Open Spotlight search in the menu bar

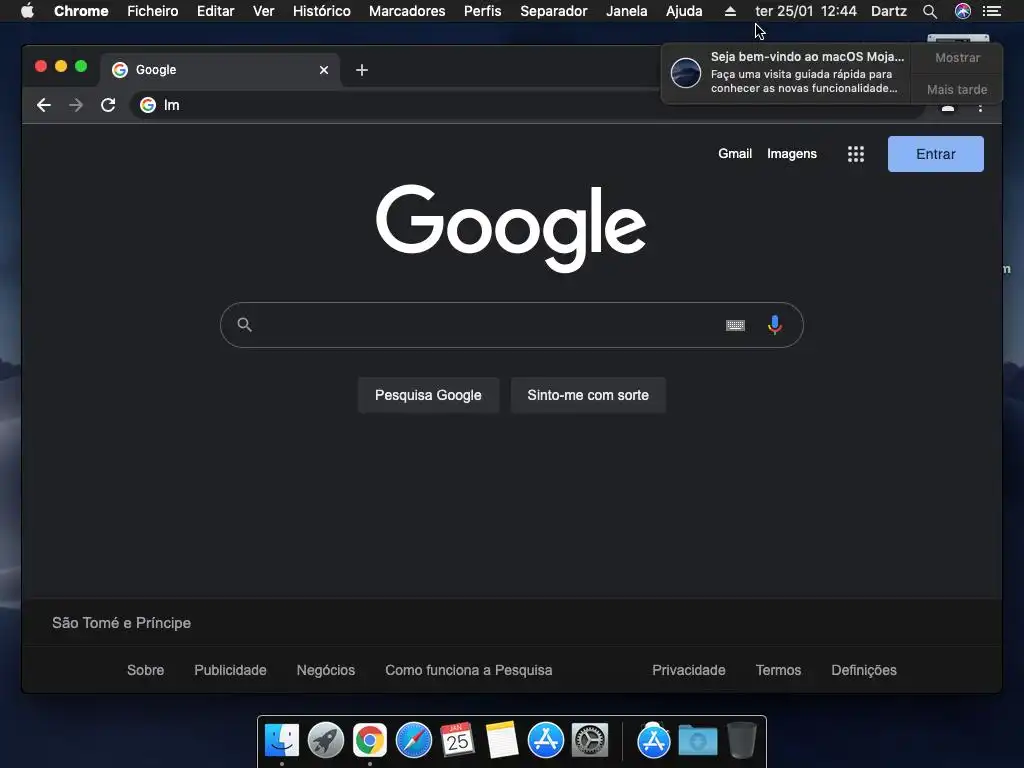(x=930, y=11)
